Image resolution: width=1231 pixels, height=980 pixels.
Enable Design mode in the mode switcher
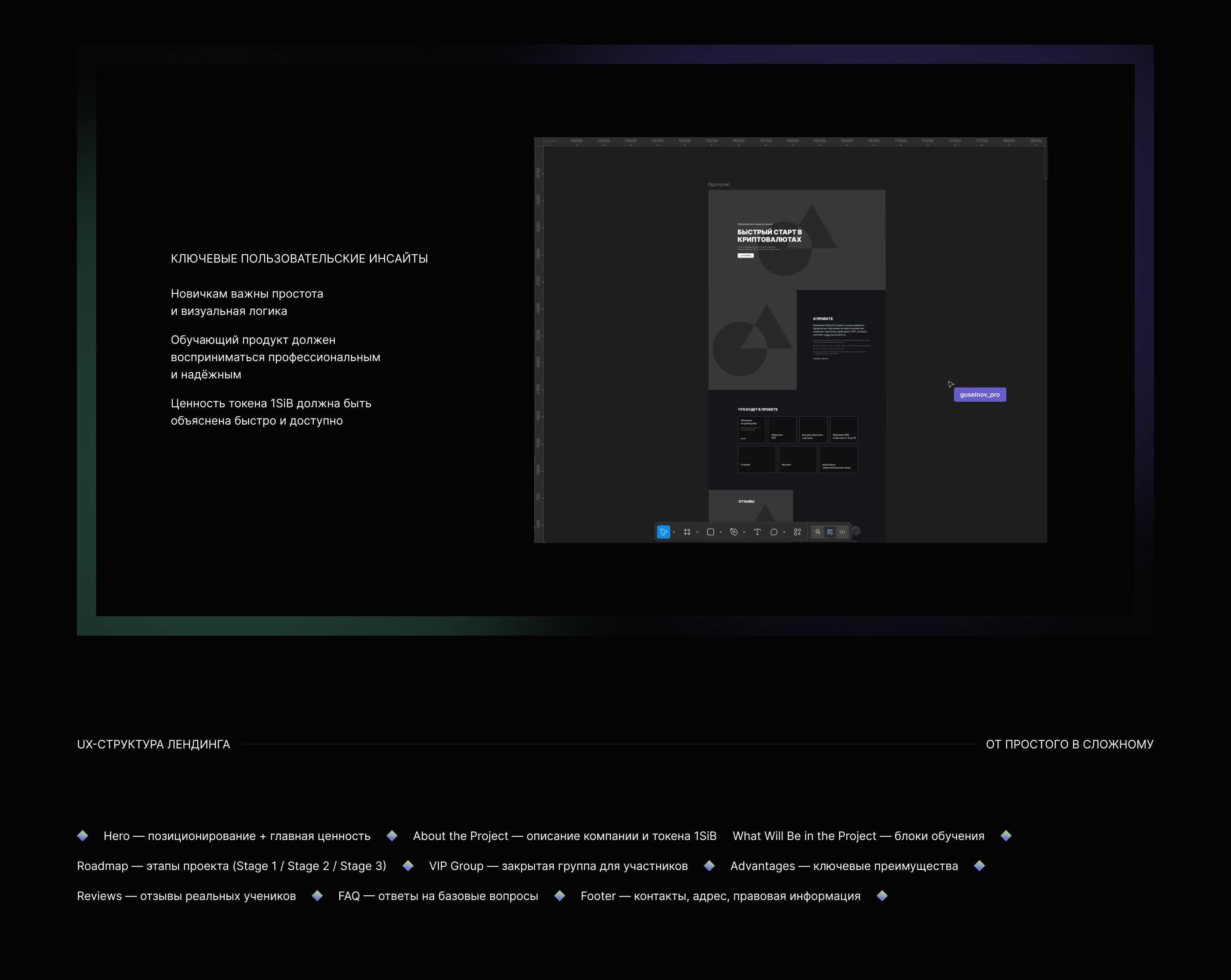click(x=830, y=532)
